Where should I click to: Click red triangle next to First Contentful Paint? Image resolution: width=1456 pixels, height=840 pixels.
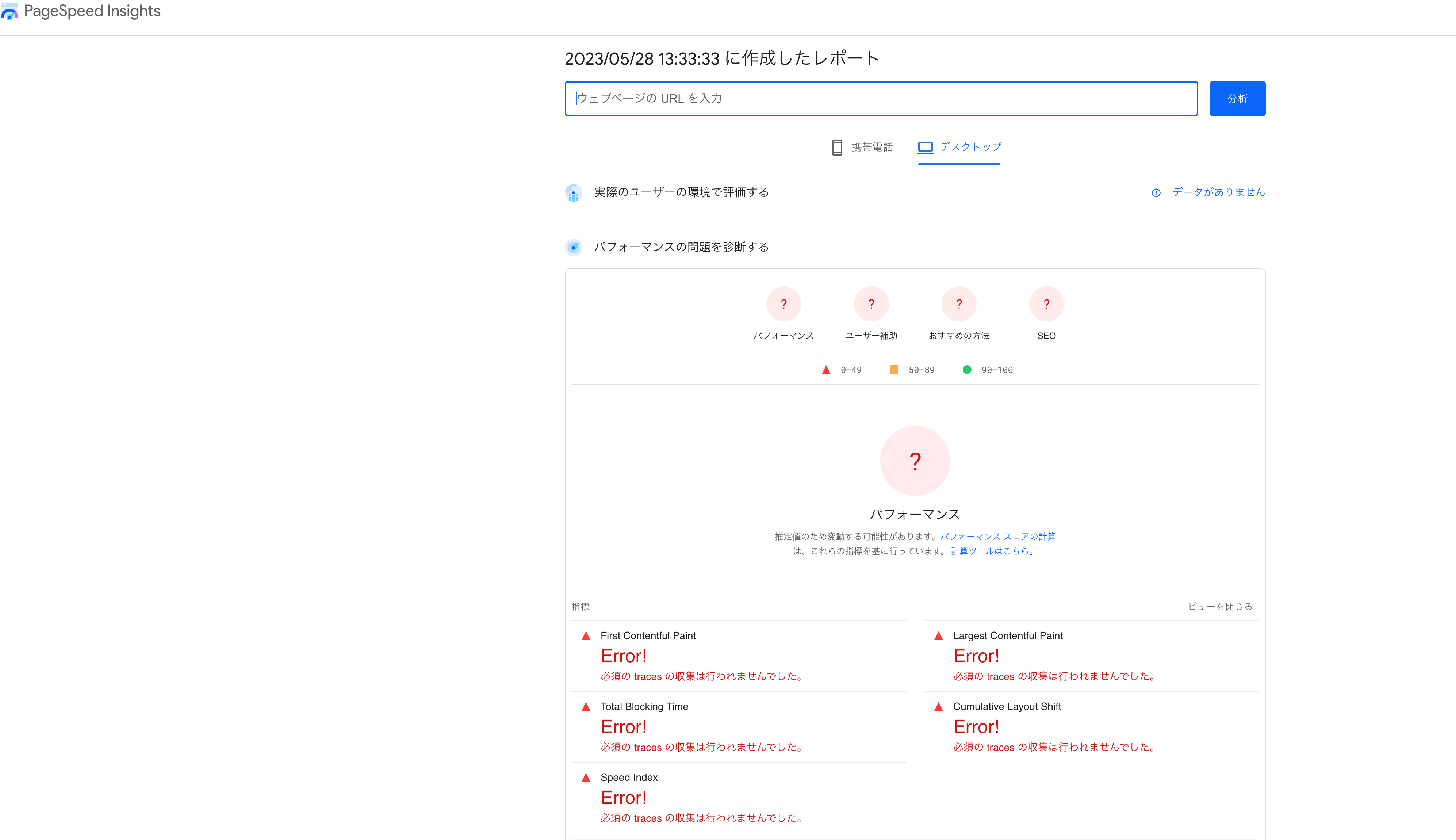[586, 636]
